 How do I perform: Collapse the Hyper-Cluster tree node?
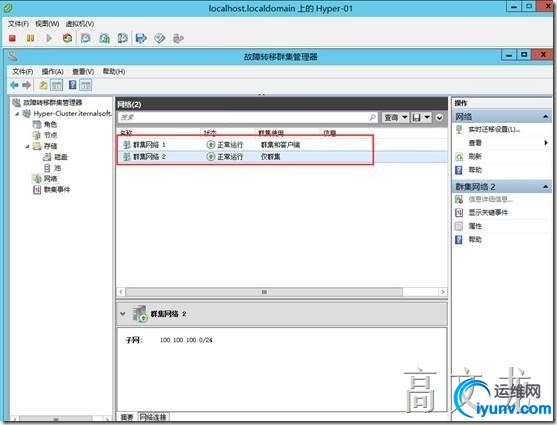17,114
